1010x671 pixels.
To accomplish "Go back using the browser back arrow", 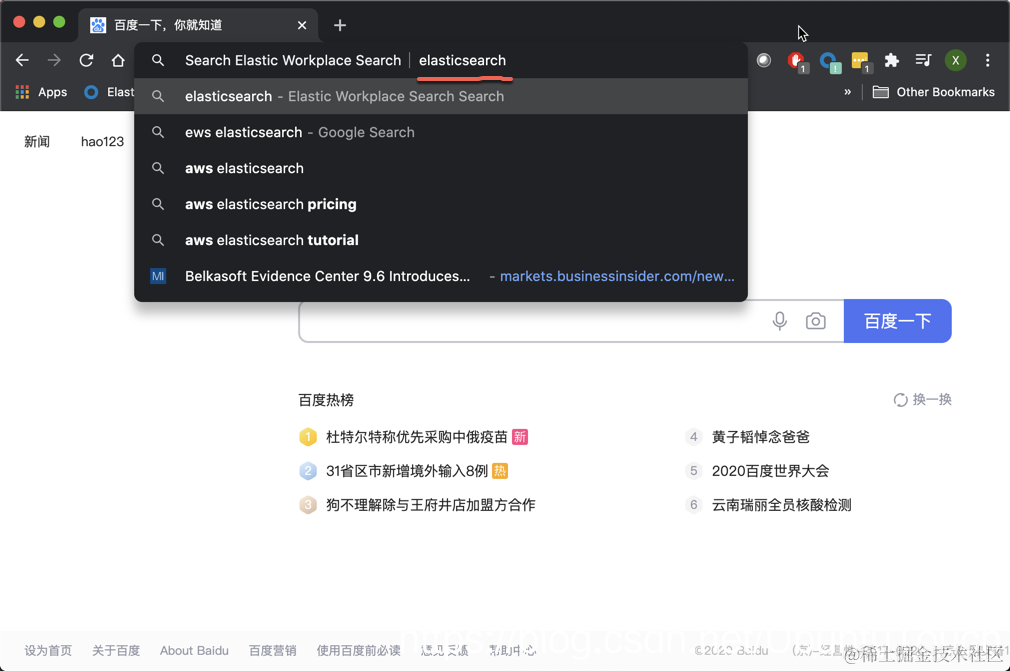I will pyautogui.click(x=23, y=61).
